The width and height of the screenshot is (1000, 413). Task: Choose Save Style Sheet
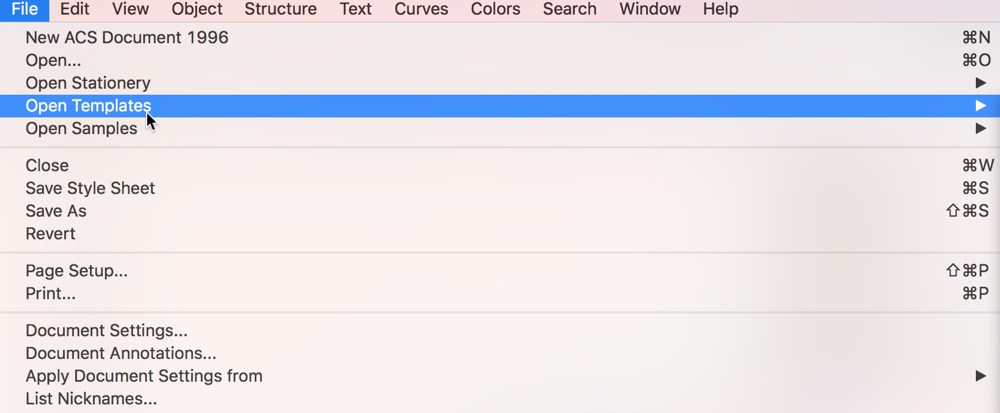pyautogui.click(x=90, y=188)
